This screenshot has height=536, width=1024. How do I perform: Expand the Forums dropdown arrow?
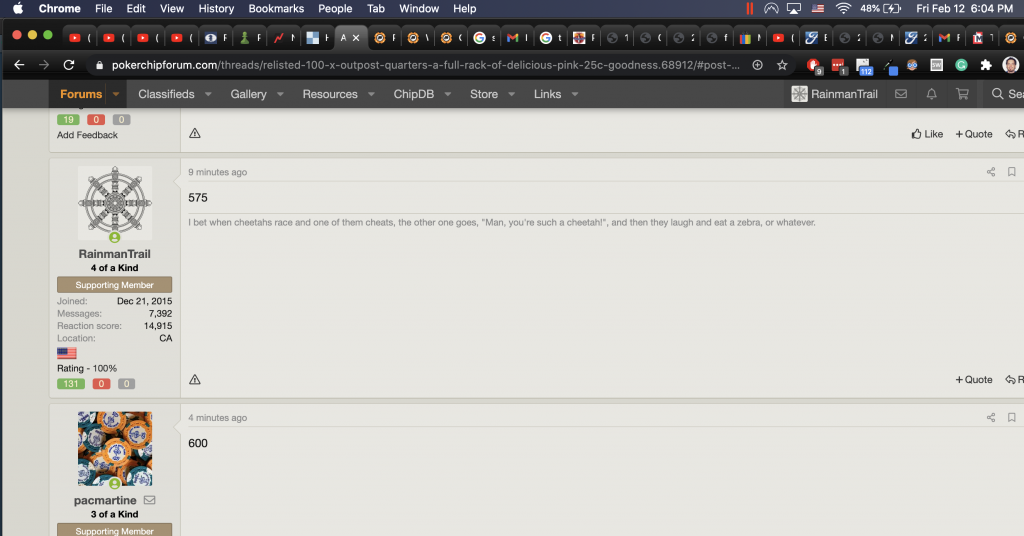116,94
